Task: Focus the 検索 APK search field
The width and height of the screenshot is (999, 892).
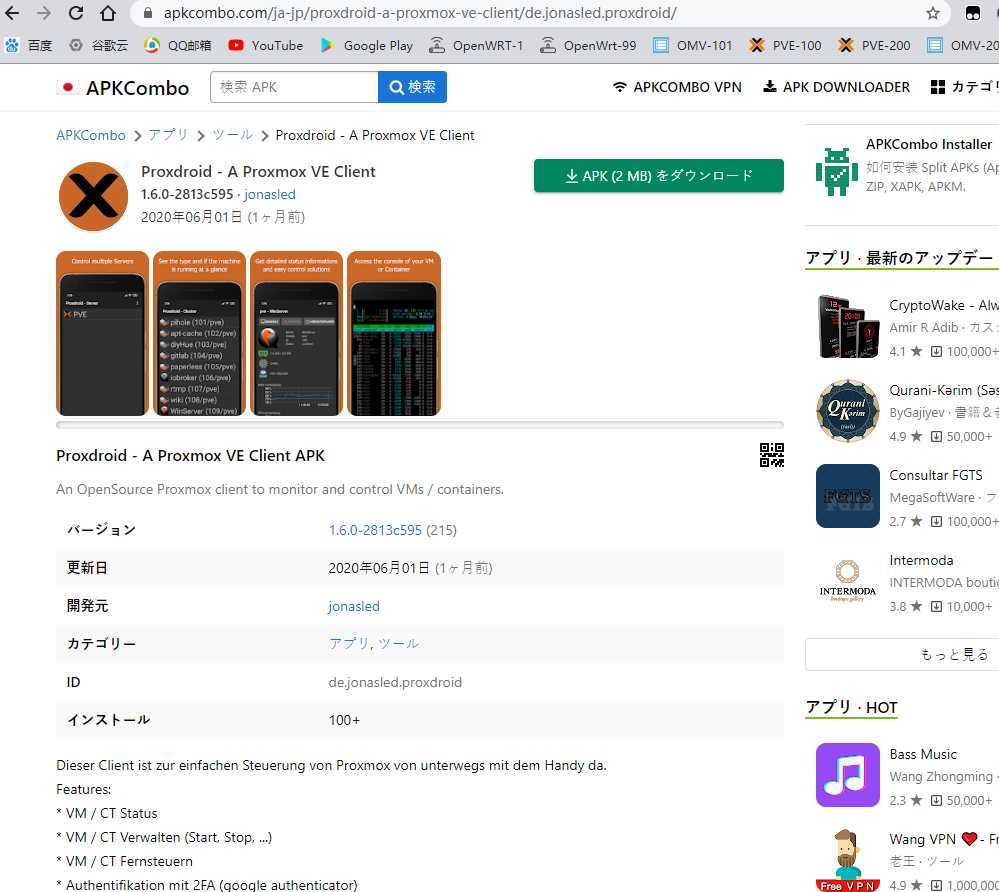Action: 294,87
